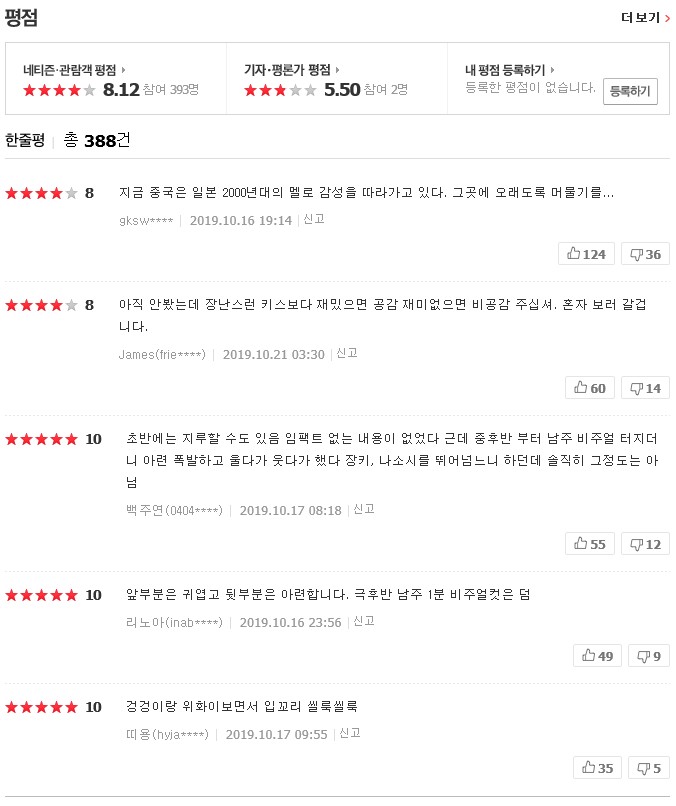676x806 pixels.
Task: Click the five-star rating on 띠용's review
Action: click(41, 707)
